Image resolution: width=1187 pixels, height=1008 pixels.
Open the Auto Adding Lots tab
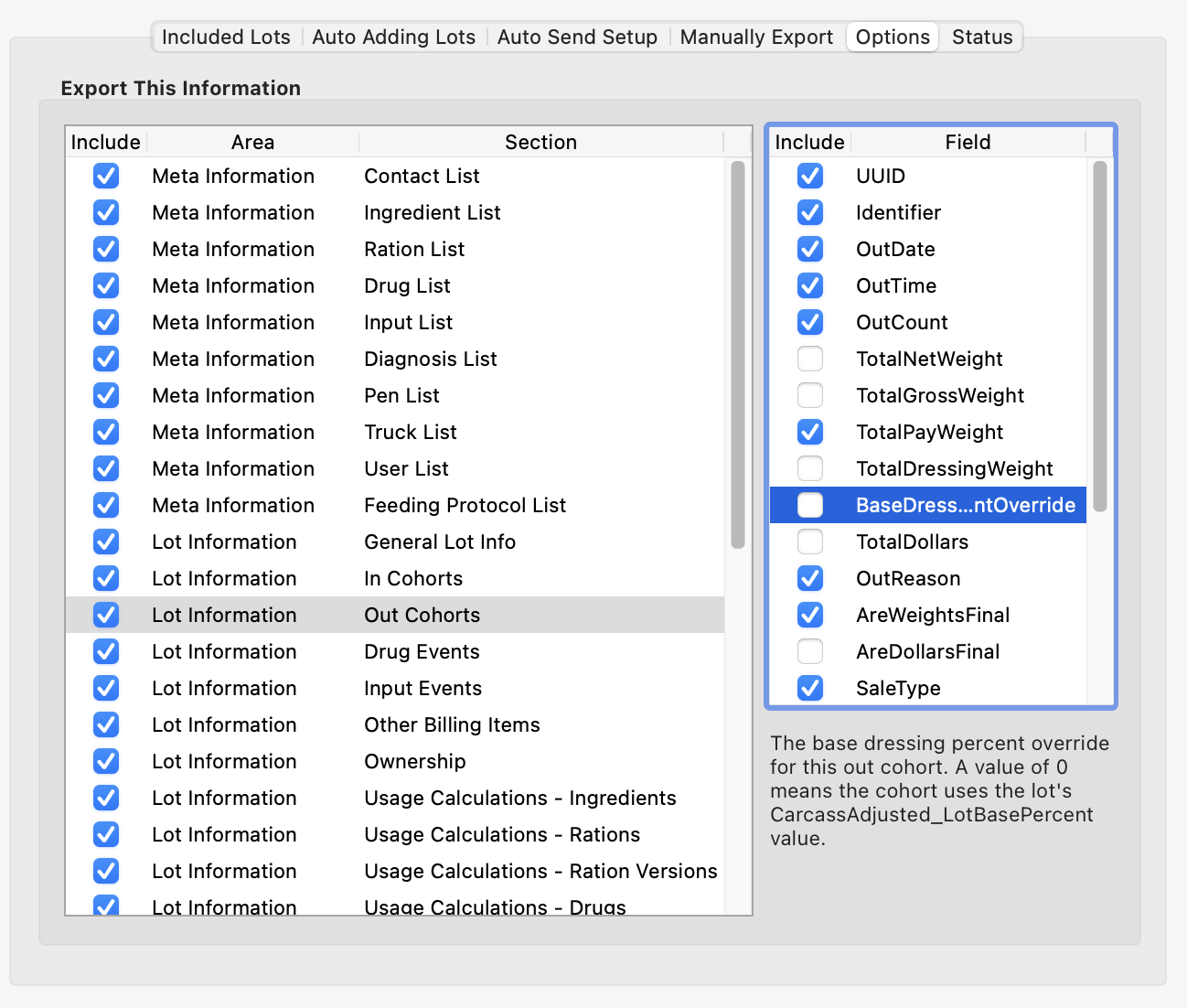[x=394, y=38]
